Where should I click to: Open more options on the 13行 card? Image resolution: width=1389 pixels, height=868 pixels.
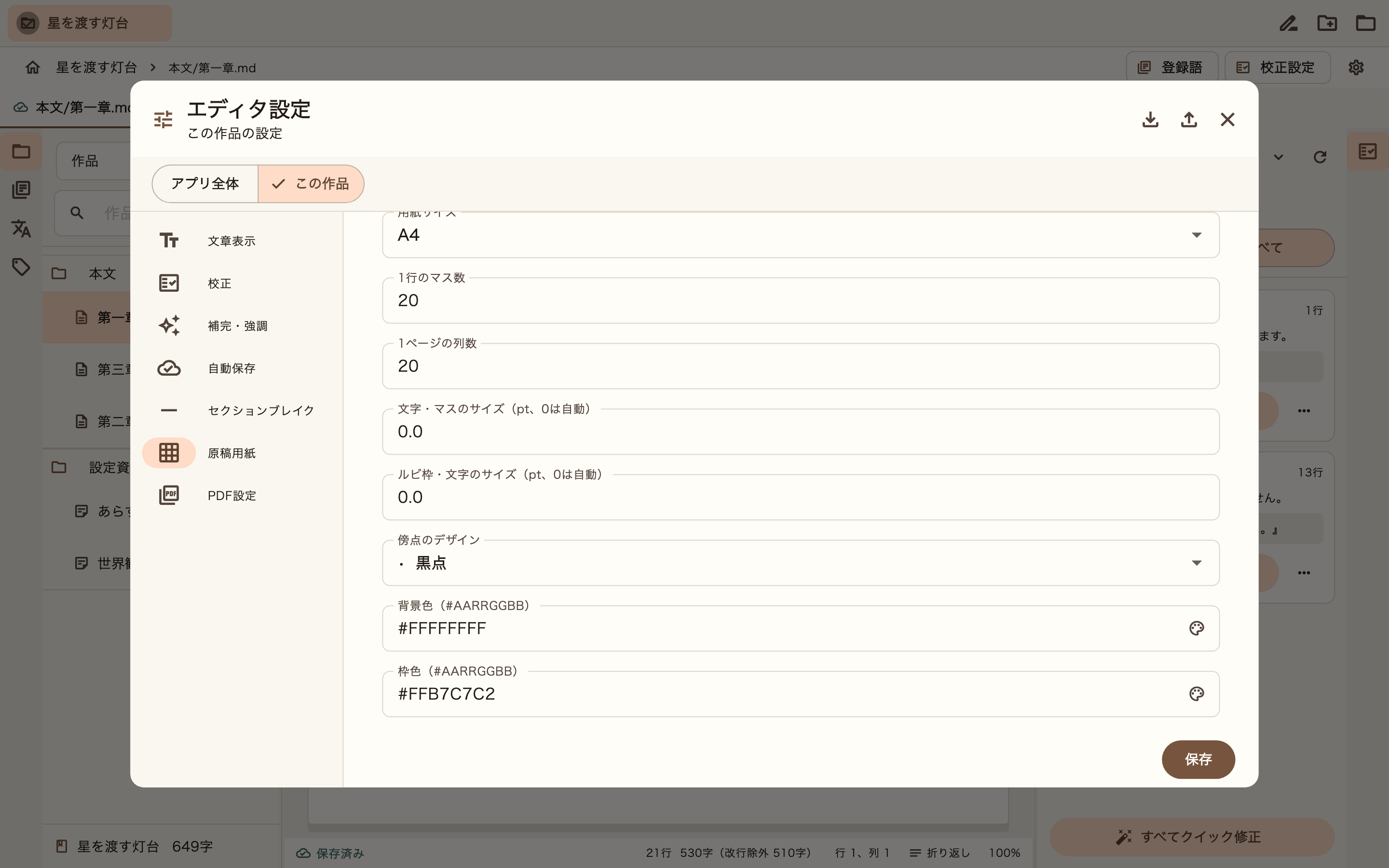[x=1304, y=573]
